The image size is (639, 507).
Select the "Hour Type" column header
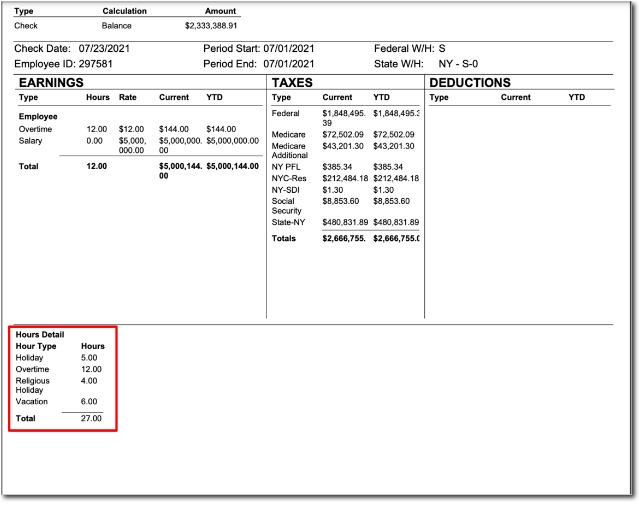[x=36, y=346]
